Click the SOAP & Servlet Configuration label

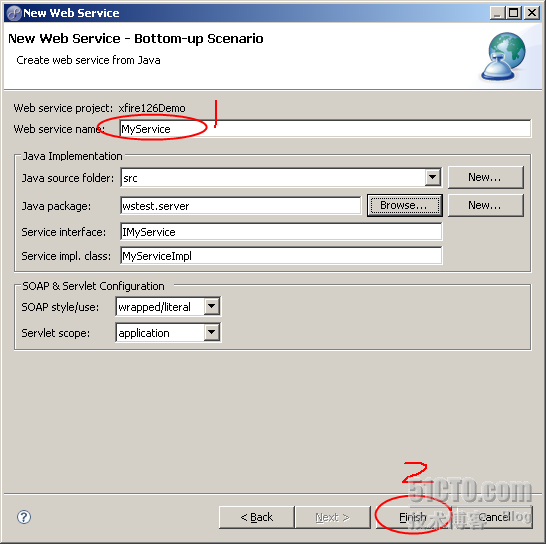click(x=93, y=286)
